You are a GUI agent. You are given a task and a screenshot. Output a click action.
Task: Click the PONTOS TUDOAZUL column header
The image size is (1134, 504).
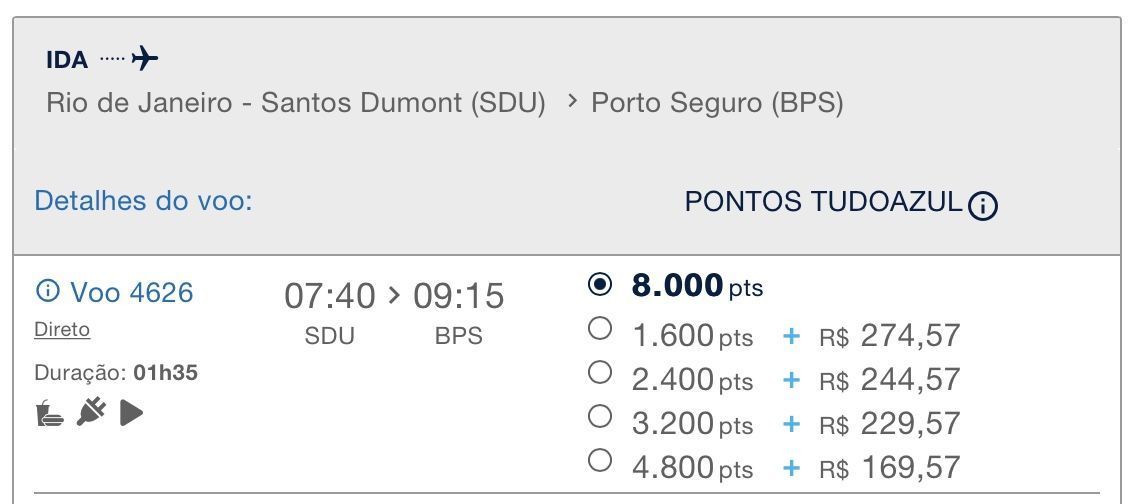coord(823,202)
